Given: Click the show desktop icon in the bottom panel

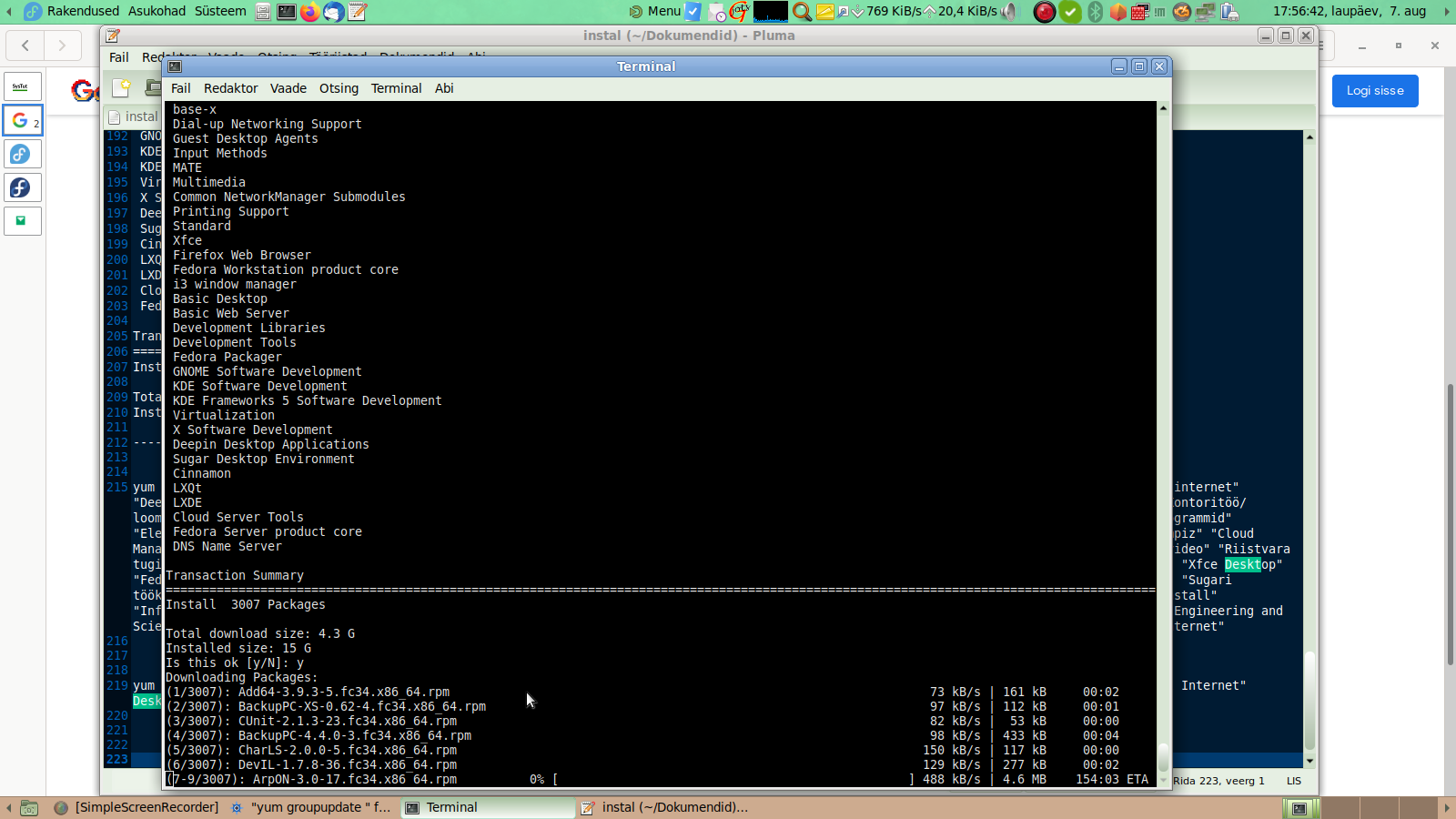Looking at the screenshot, I should click(x=29, y=807).
